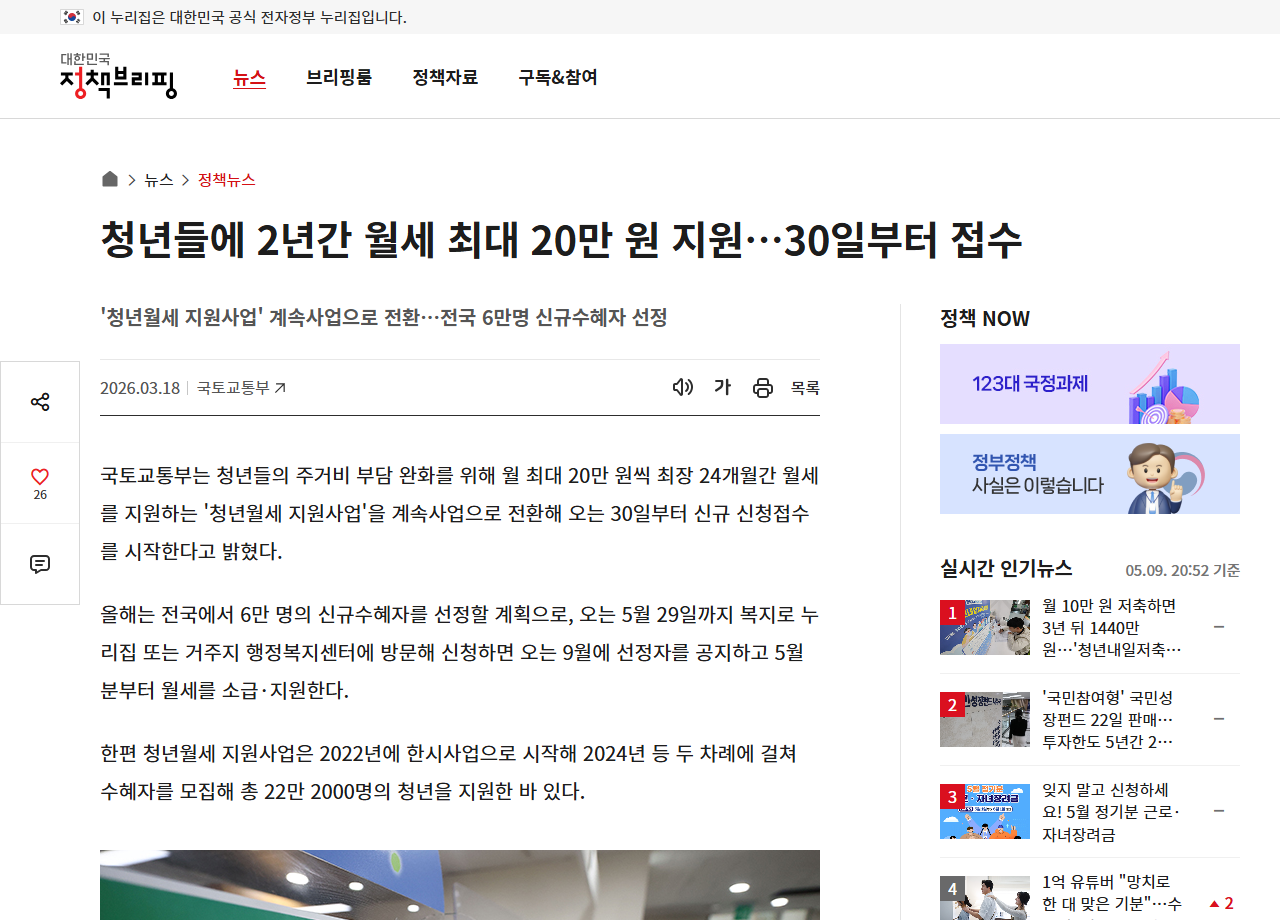
Task: Click thumbnail of rank 4 popular news
Action: [x=985, y=898]
